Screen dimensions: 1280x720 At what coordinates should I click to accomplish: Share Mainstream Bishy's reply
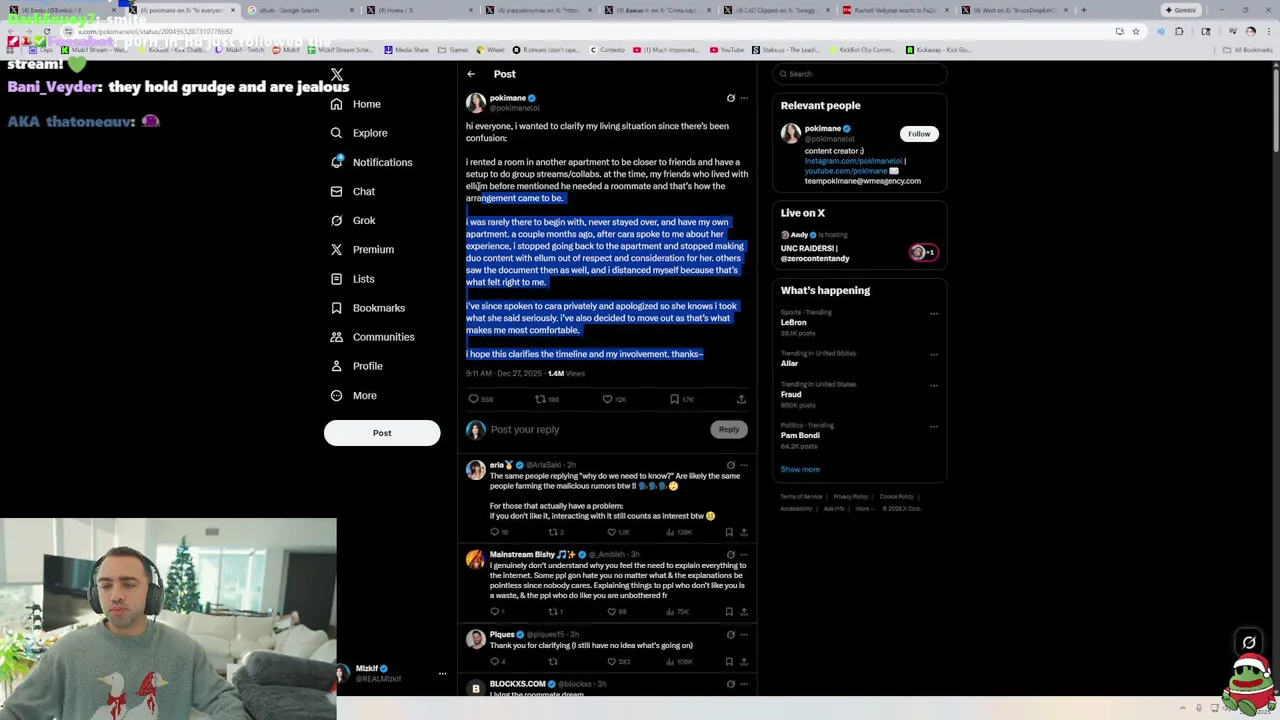(743, 612)
